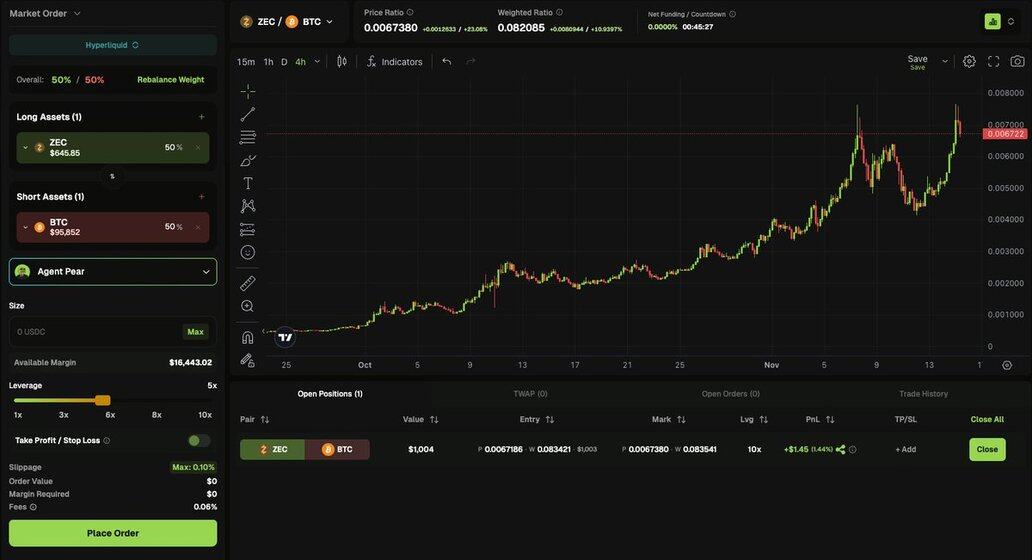The image size is (1032, 560).
Task: Expand the Agent Pear selector
Action: tap(113, 271)
